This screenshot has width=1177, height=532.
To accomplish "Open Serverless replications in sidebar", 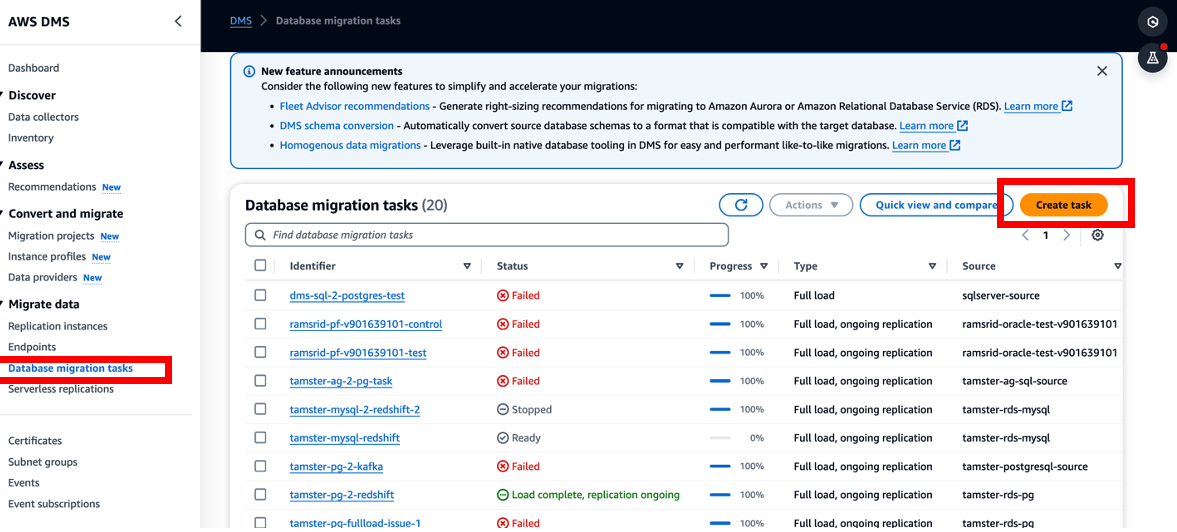I will 61,389.
